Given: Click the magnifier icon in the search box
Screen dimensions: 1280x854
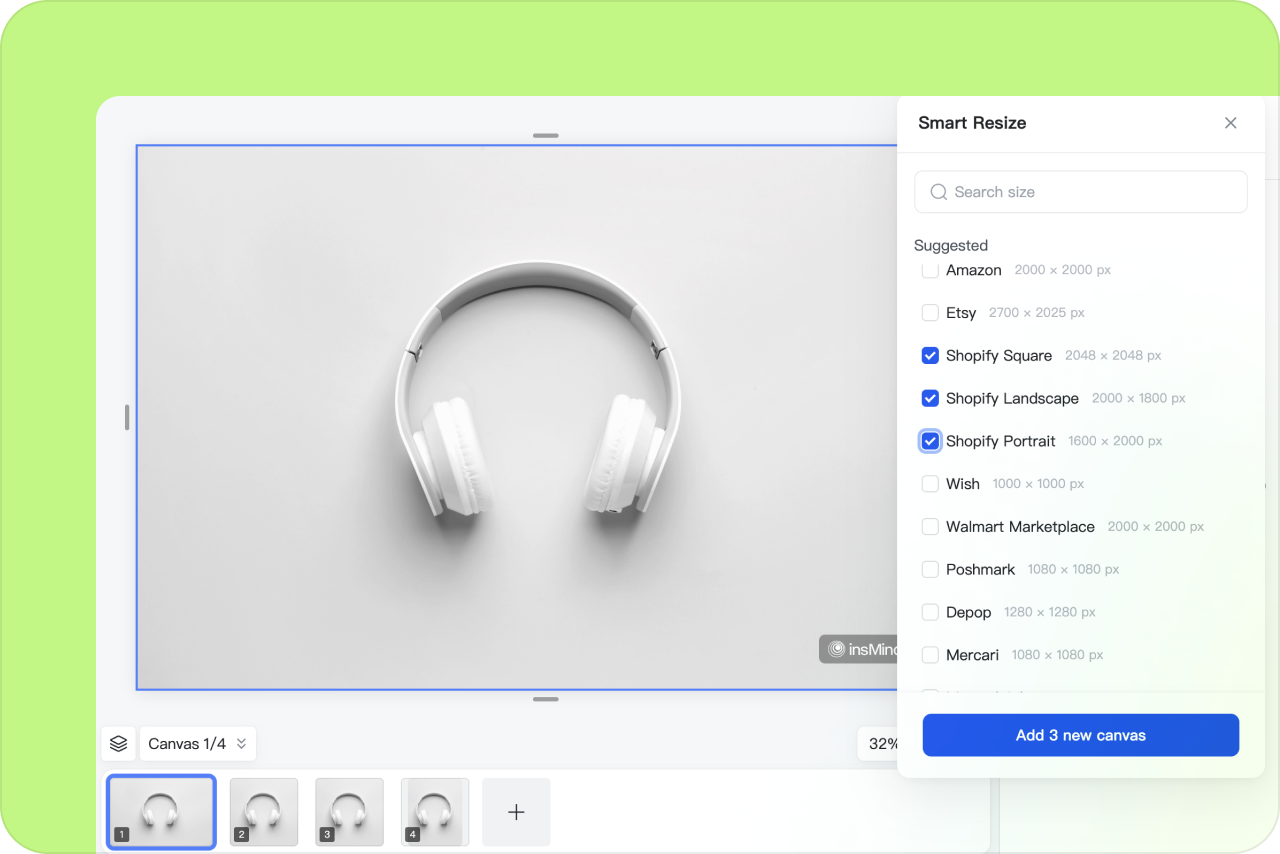Looking at the screenshot, I should pyautogui.click(x=938, y=192).
